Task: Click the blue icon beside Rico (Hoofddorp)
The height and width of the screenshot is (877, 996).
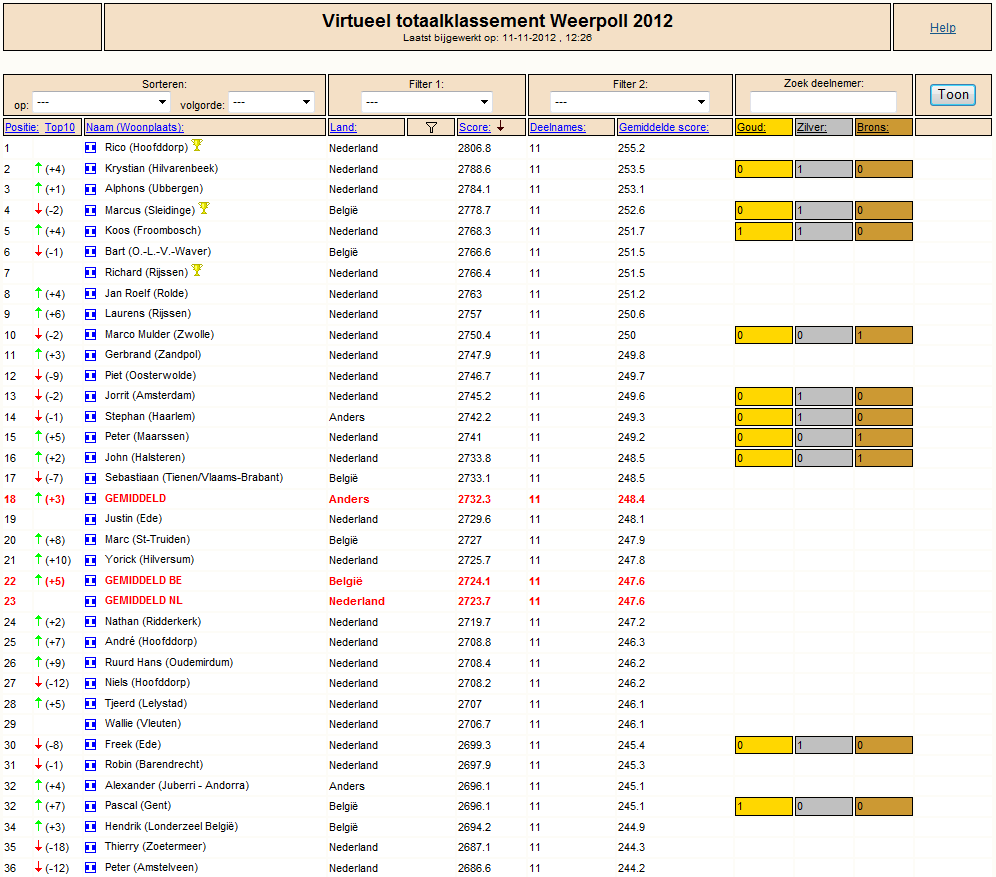Action: (x=91, y=148)
